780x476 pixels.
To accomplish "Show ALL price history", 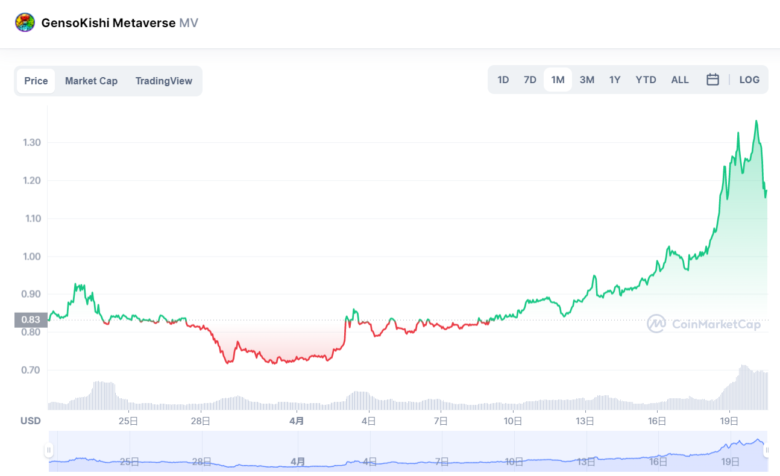I will pos(680,80).
